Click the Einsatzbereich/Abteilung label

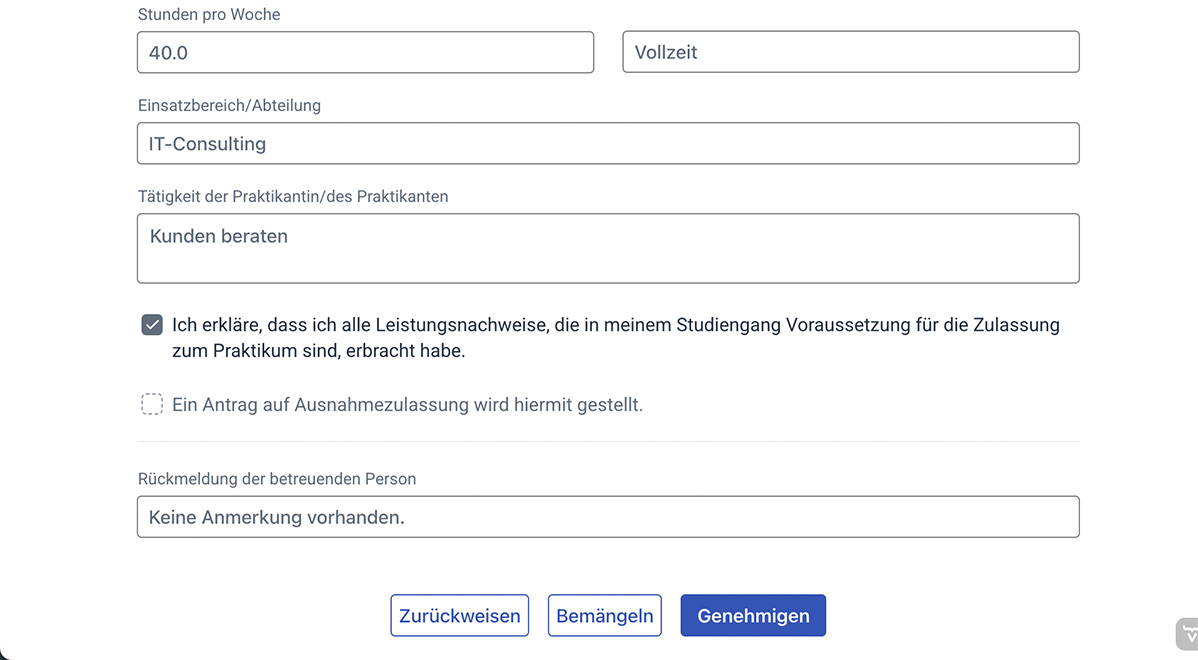point(229,105)
